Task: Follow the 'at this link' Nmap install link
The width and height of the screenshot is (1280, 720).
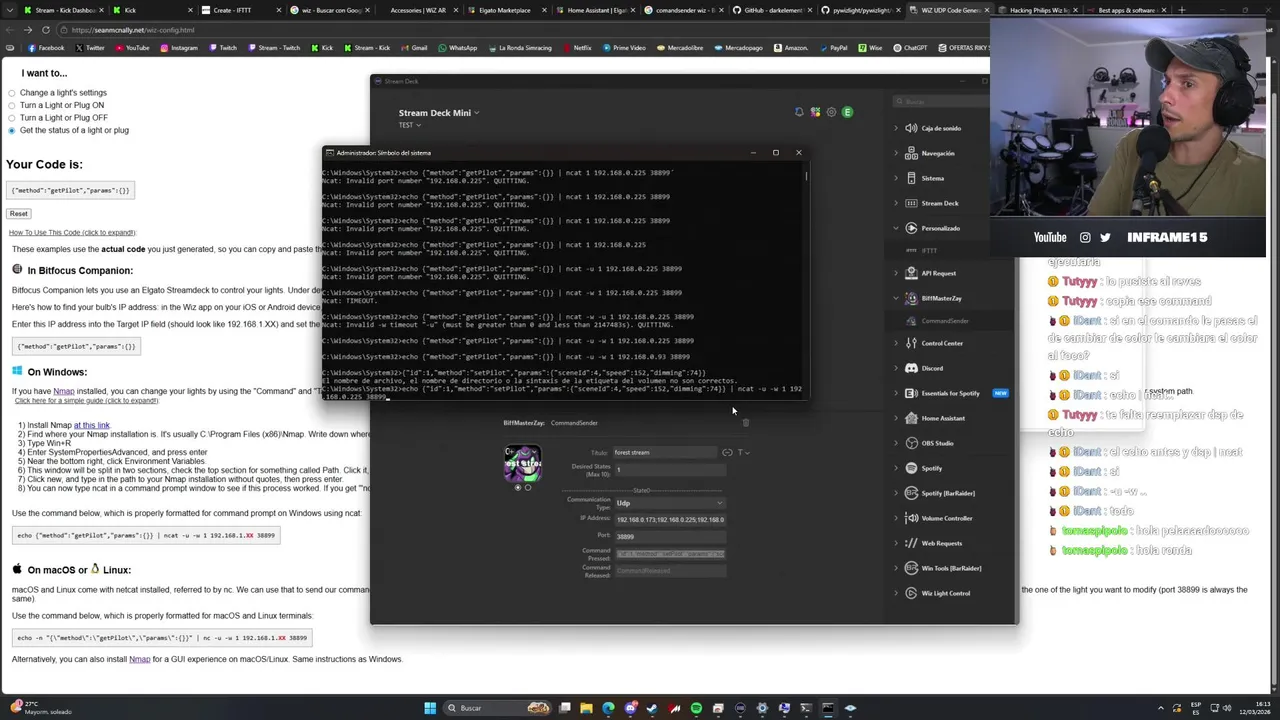Action: point(91,425)
